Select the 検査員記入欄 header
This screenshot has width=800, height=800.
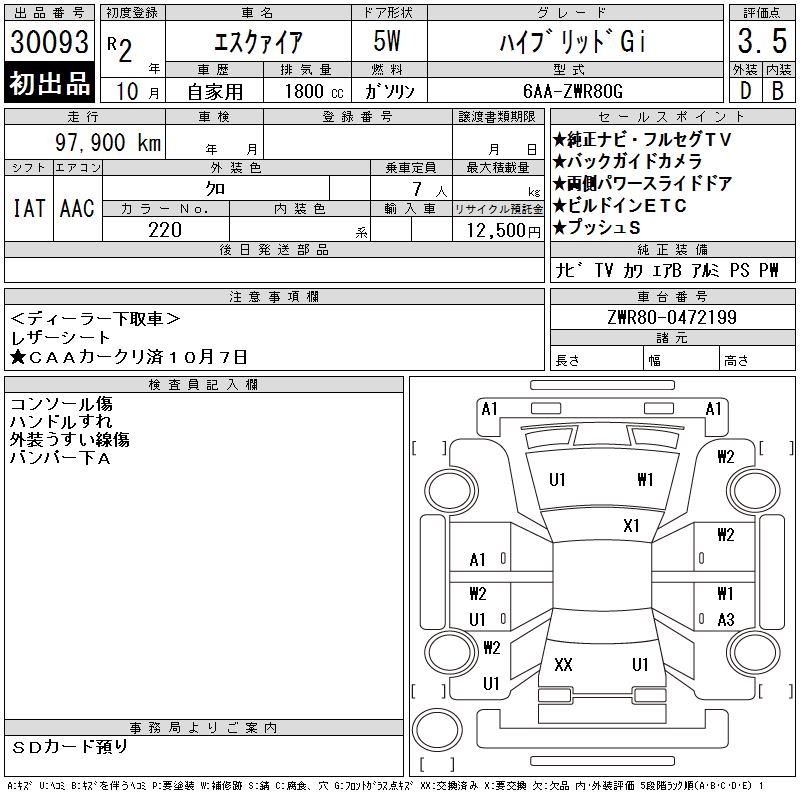coord(204,385)
